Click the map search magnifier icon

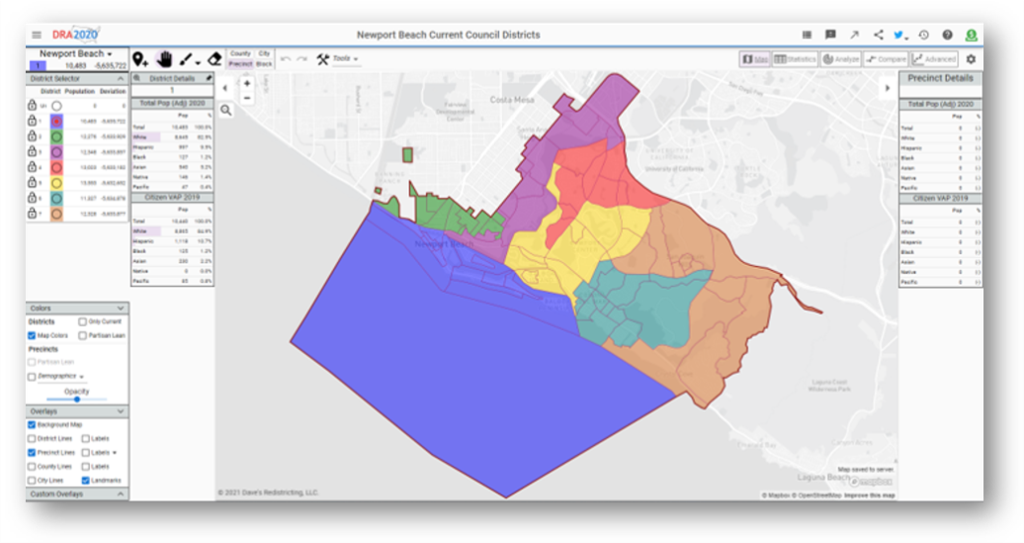coord(227,110)
